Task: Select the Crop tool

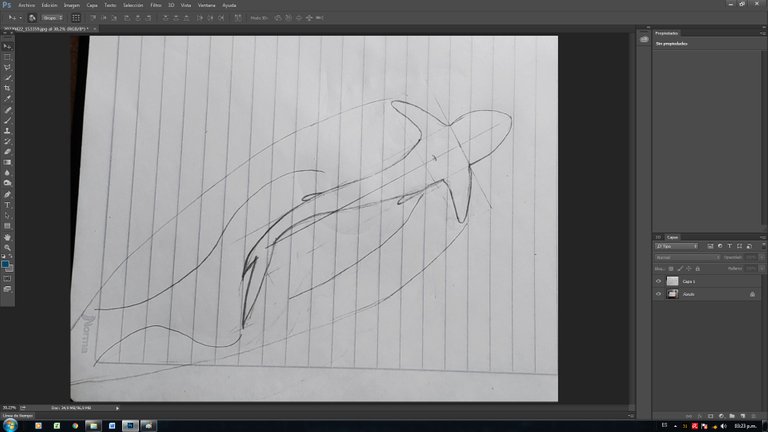Action: coord(7,88)
